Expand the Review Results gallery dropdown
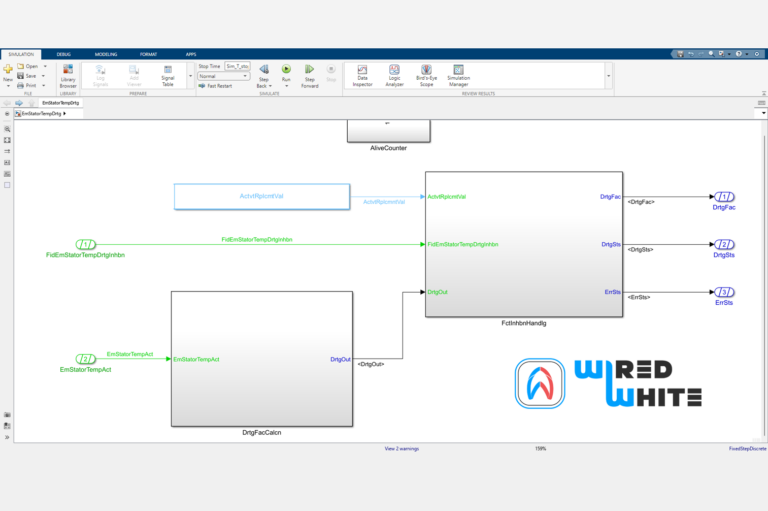Viewport: 768px width, 511px height. (x=609, y=76)
